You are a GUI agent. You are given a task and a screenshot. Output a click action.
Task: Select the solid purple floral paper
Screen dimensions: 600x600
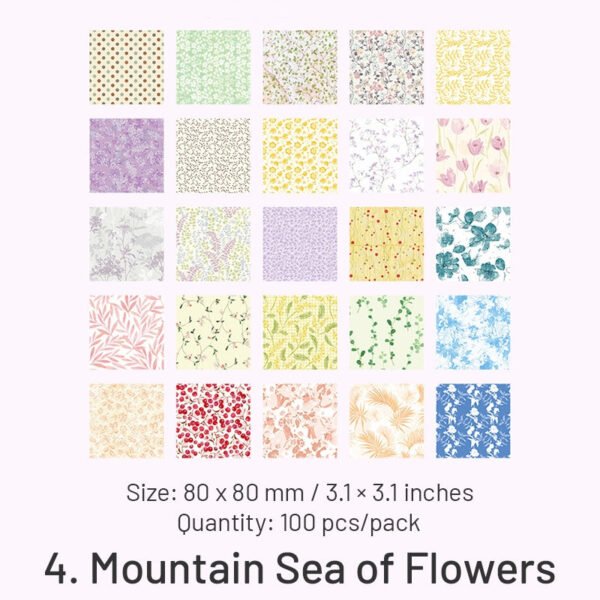[x=127, y=155]
